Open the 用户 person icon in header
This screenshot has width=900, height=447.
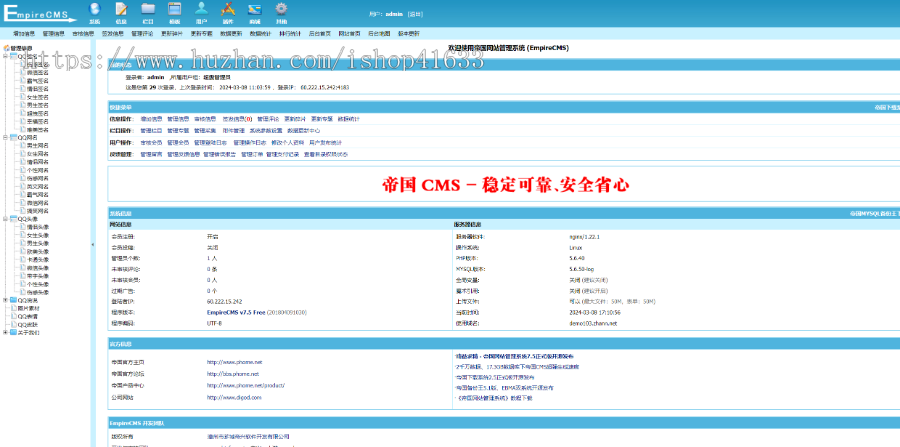pos(201,9)
